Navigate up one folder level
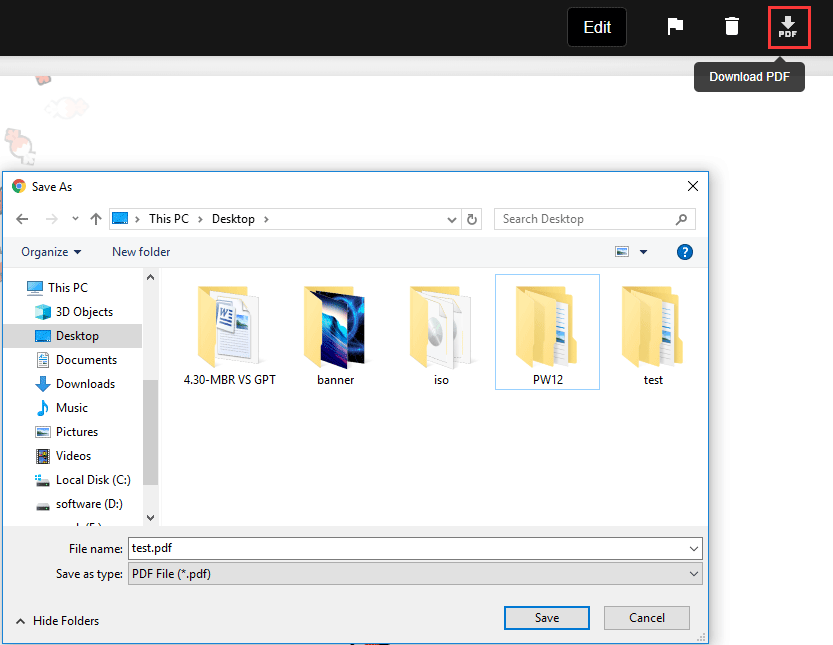The height and width of the screenshot is (645, 833). [96, 218]
